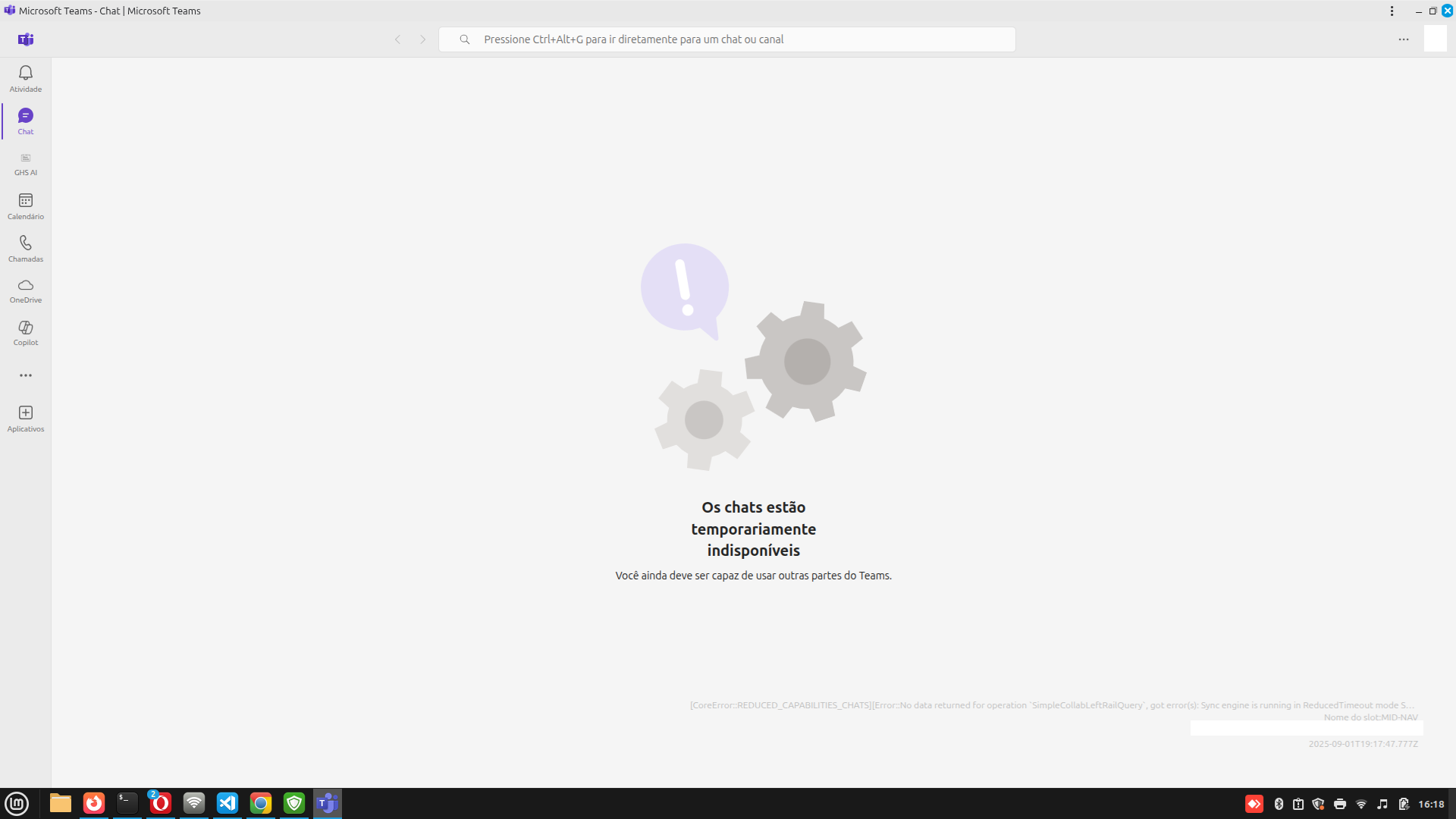Launch Copilot from the sidebar
Viewport: 1456px width, 819px height.
click(26, 333)
